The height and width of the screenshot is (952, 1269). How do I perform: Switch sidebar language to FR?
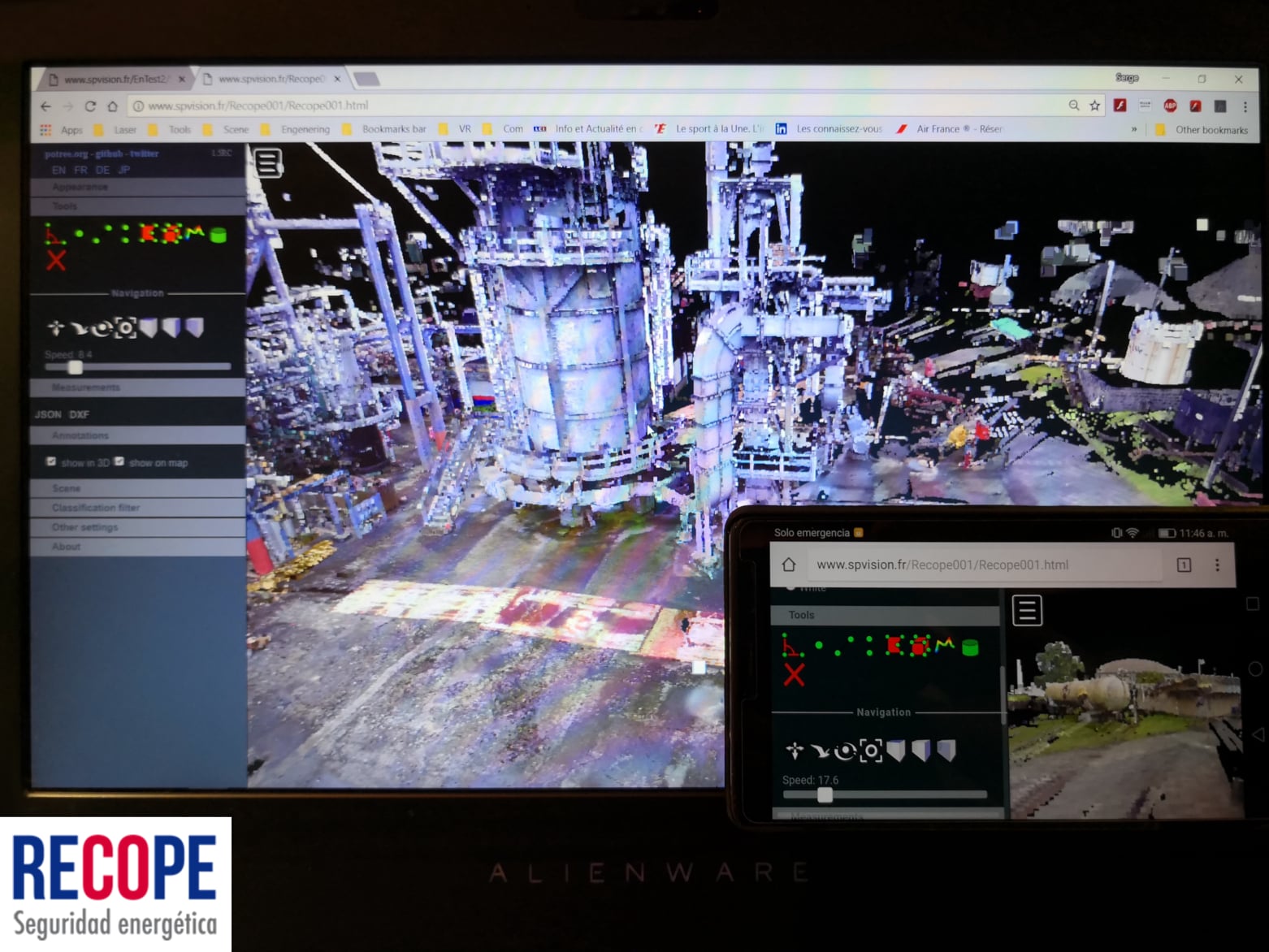pyautogui.click(x=80, y=170)
